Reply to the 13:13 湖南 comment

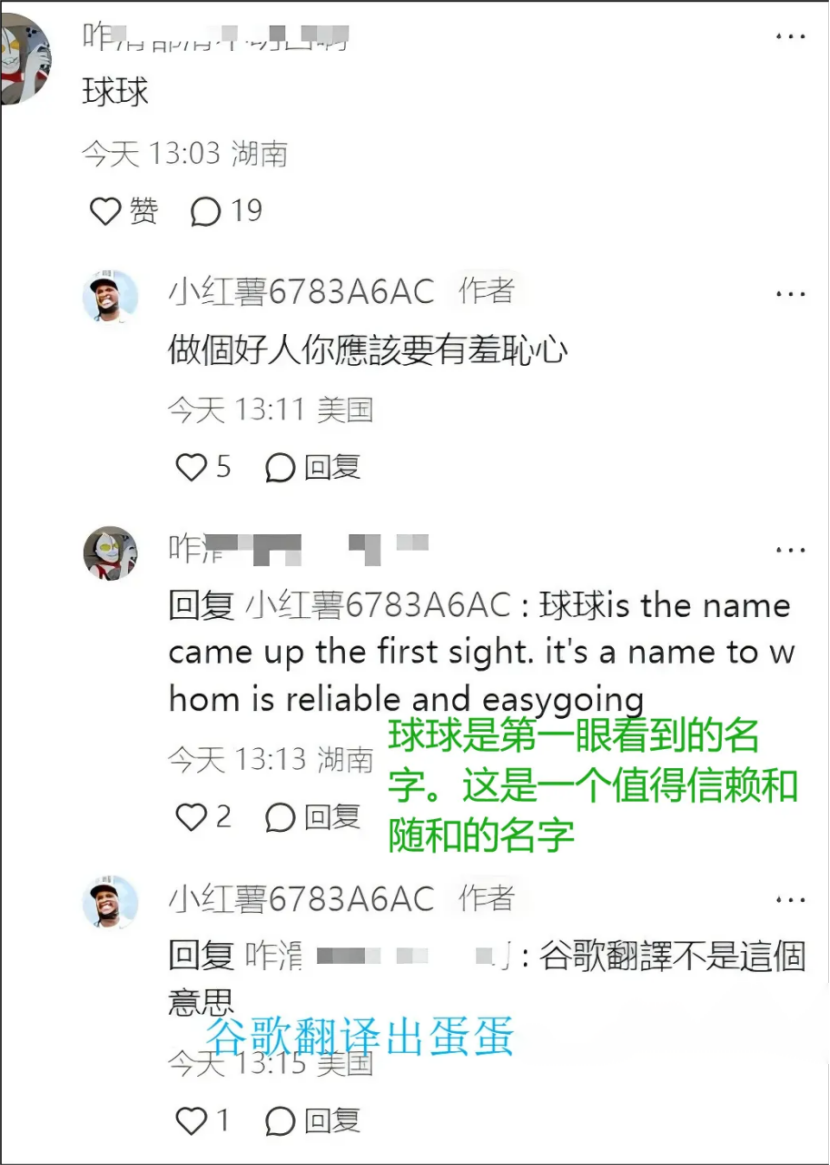[313, 817]
